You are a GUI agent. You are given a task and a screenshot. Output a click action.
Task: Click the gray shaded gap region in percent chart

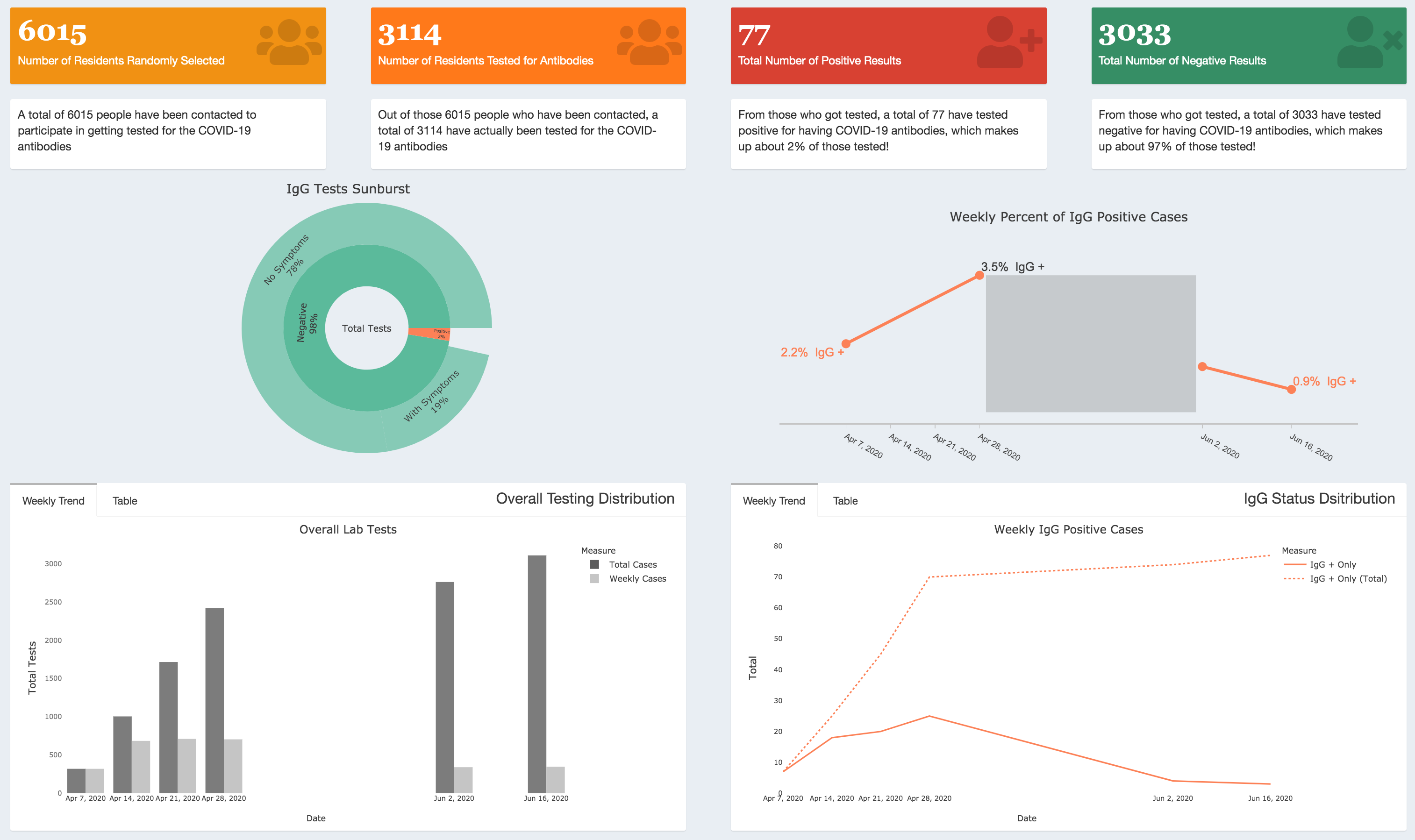tap(1091, 343)
